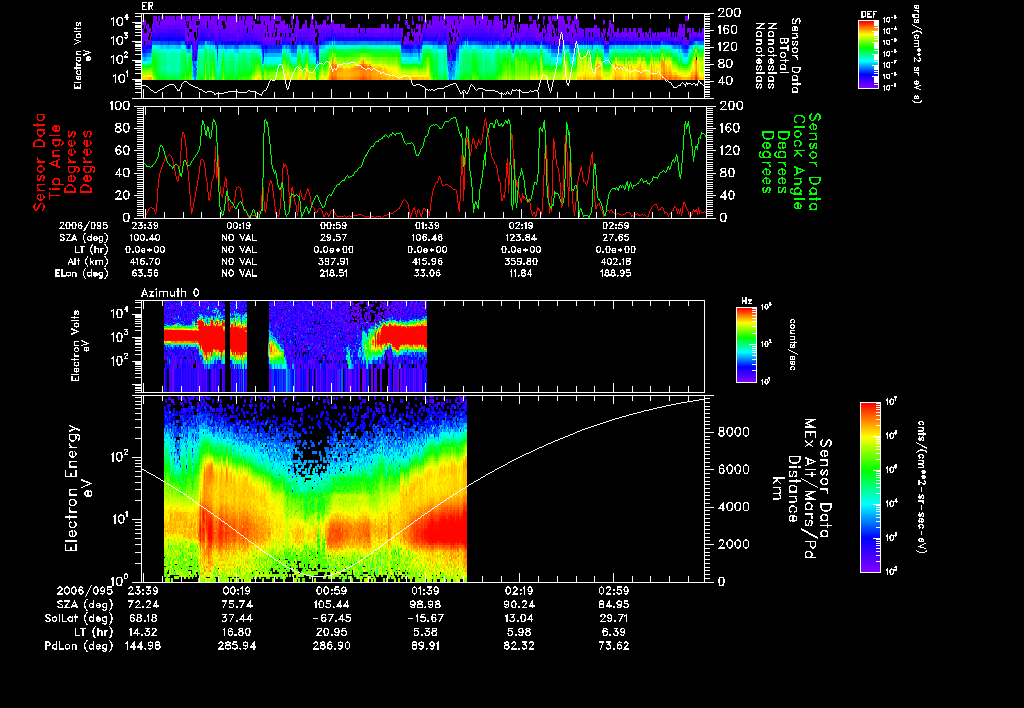
Task: Click the "Alt (km)" row label
Action: (x=88, y=262)
